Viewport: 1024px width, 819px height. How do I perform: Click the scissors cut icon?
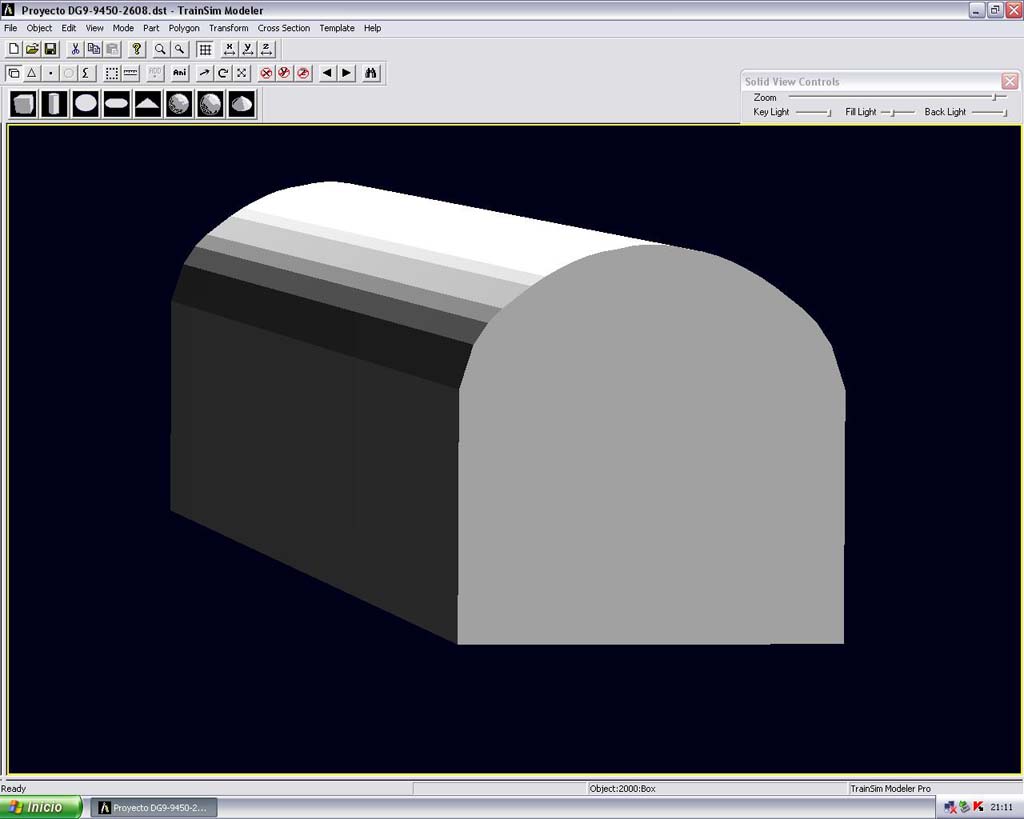pyautogui.click(x=75, y=49)
